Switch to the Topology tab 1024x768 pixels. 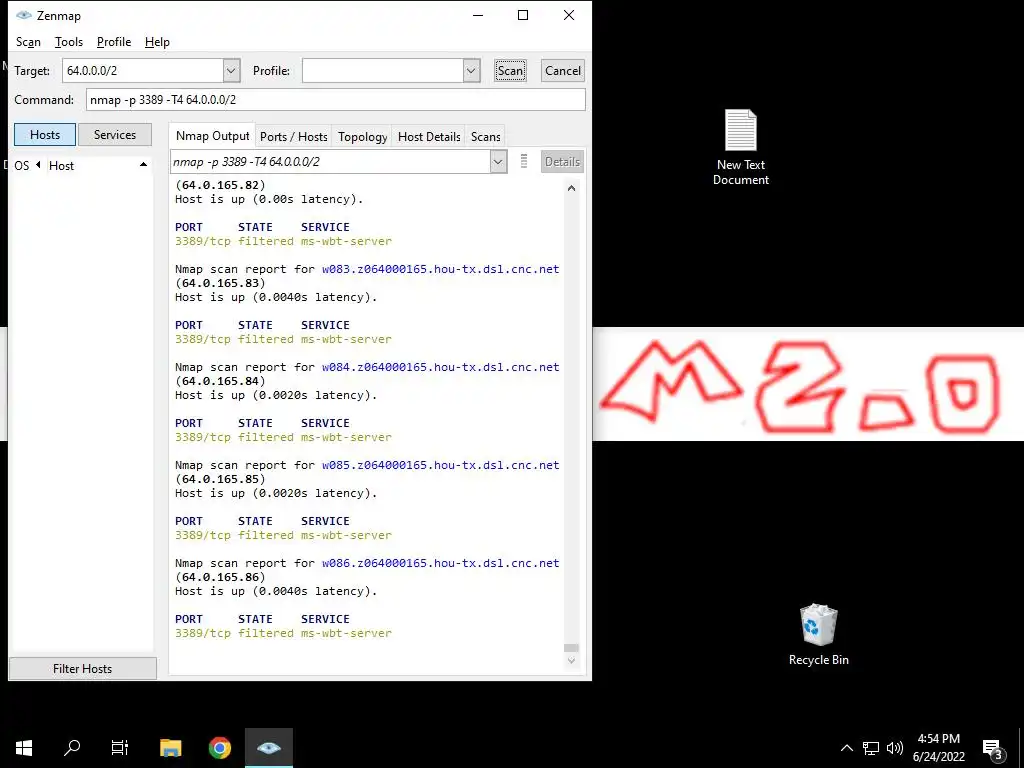362,136
